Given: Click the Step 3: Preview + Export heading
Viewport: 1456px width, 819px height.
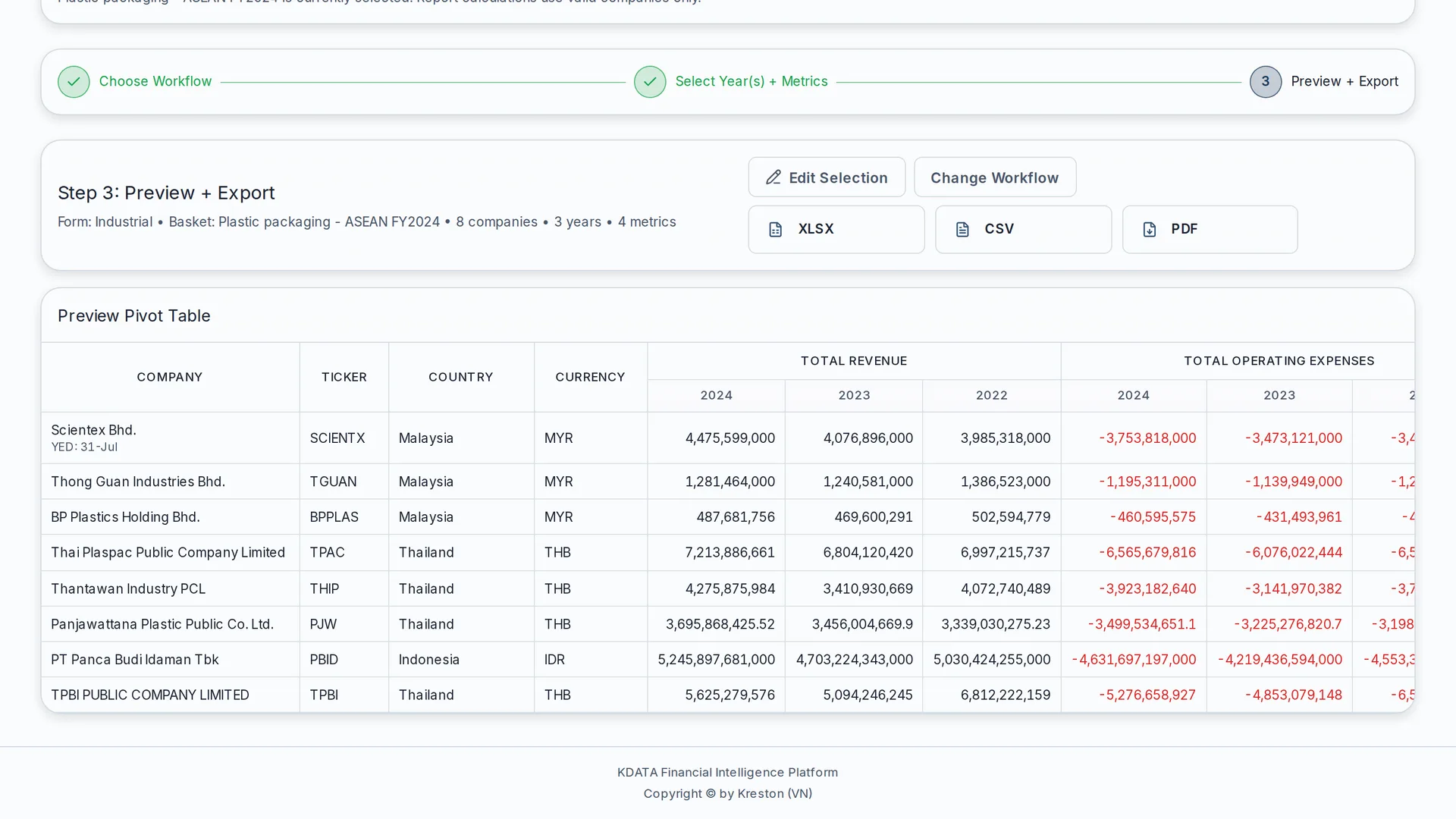Looking at the screenshot, I should (x=166, y=193).
